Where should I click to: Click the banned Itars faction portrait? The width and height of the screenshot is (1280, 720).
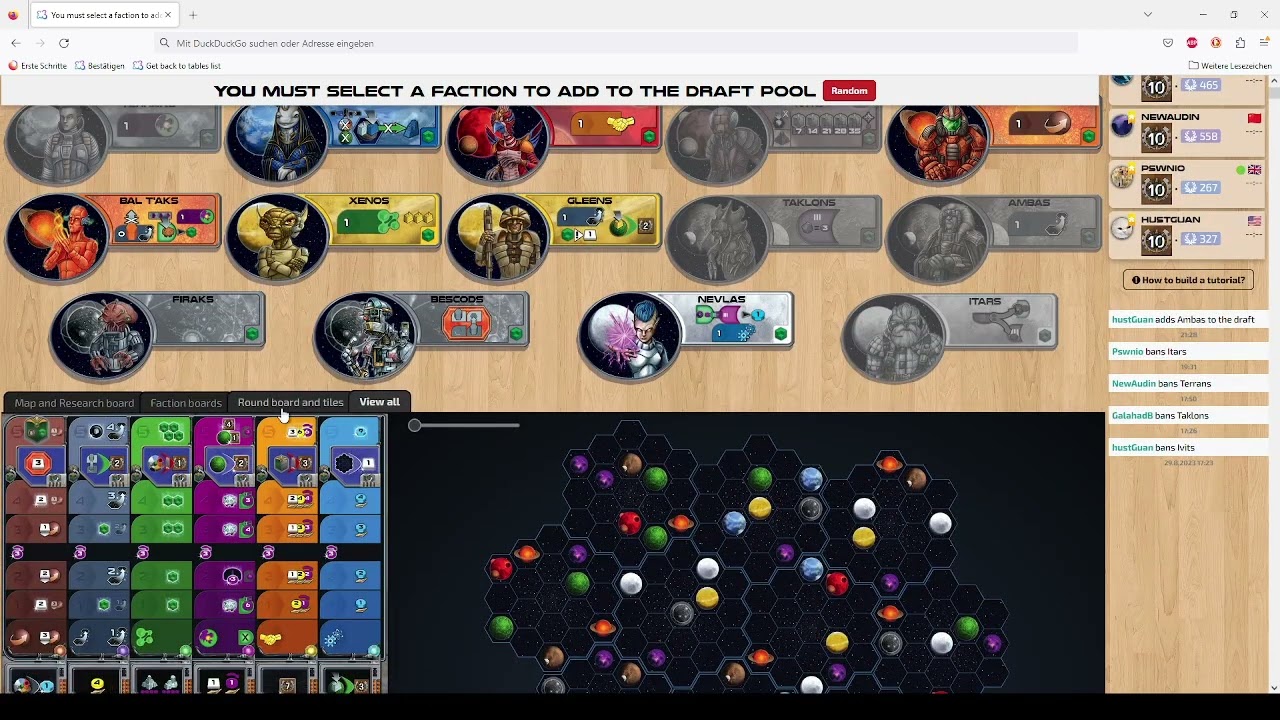tap(894, 336)
